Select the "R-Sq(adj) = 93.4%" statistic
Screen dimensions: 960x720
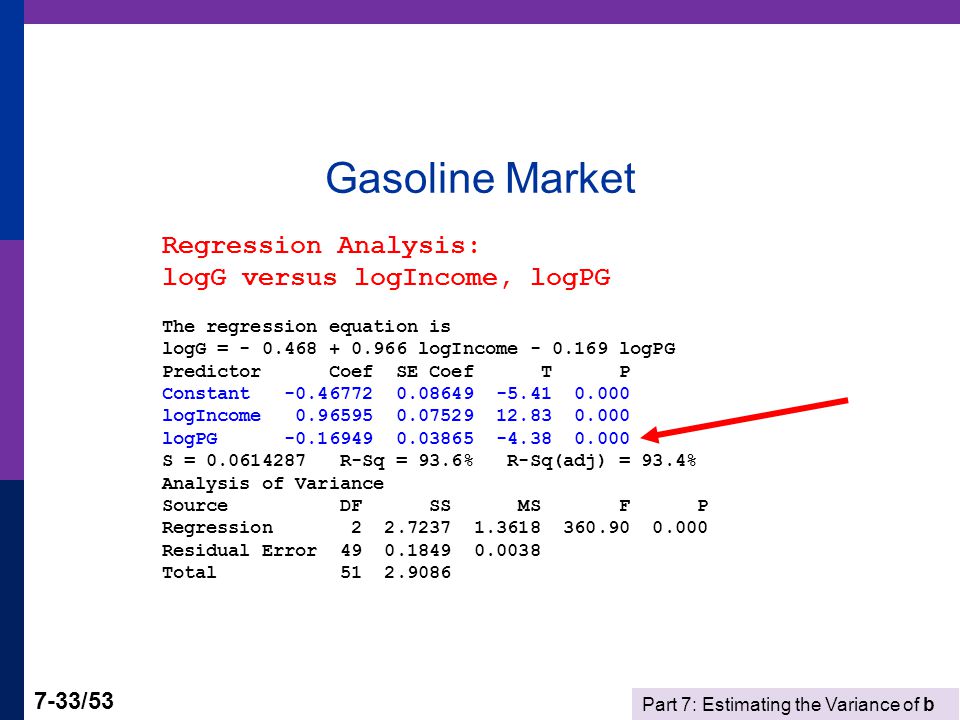coord(602,461)
